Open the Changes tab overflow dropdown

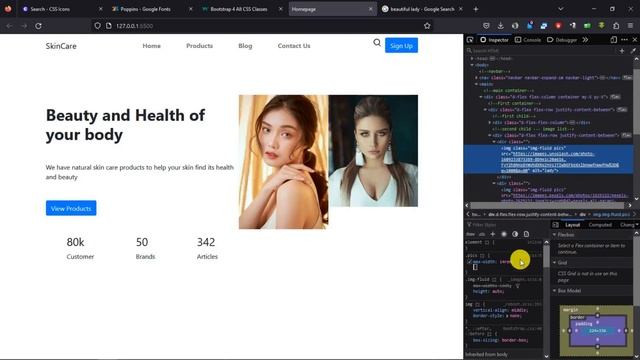coord(637,225)
